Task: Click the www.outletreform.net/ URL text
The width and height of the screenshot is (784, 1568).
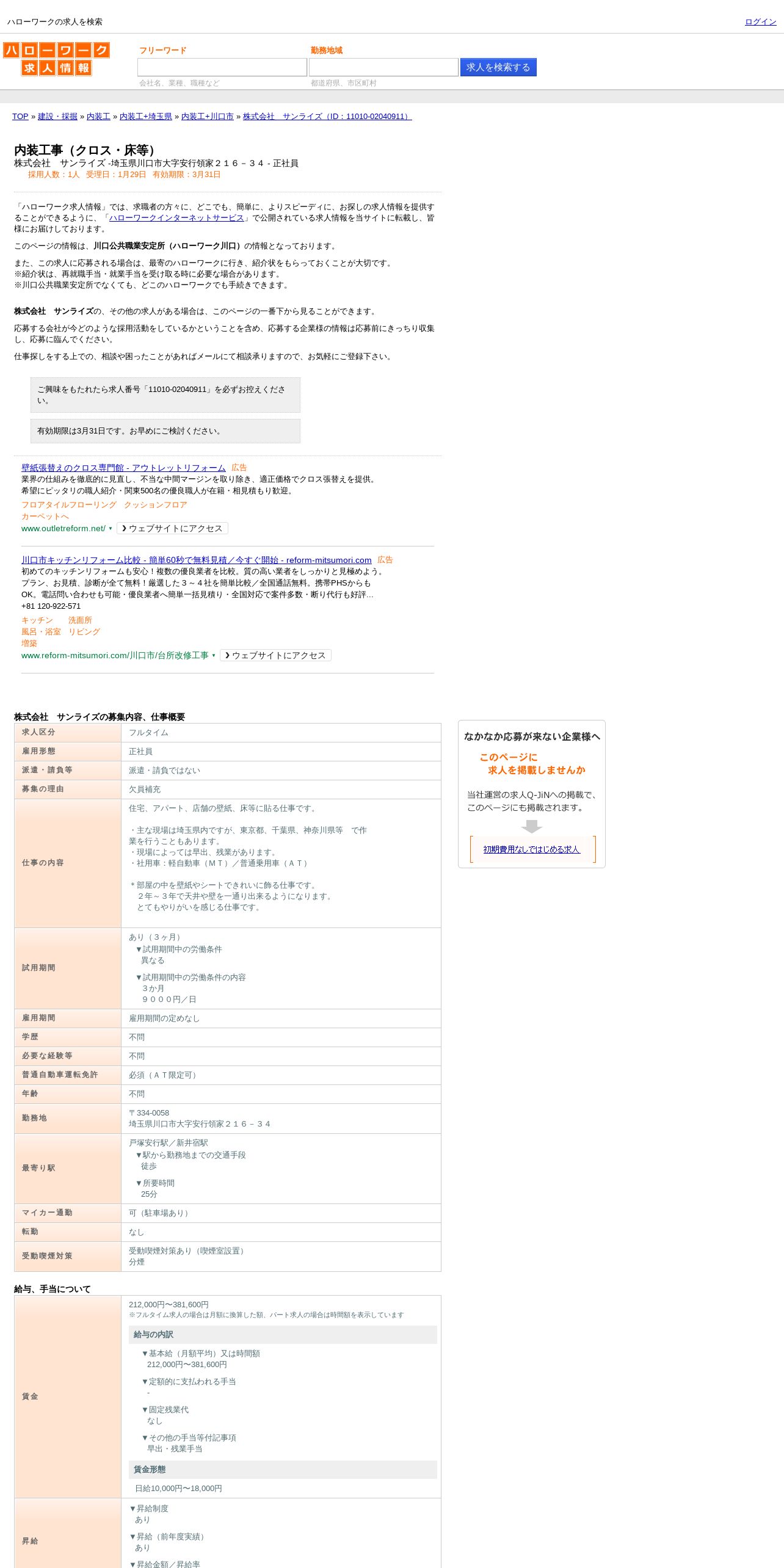Action: [x=64, y=529]
